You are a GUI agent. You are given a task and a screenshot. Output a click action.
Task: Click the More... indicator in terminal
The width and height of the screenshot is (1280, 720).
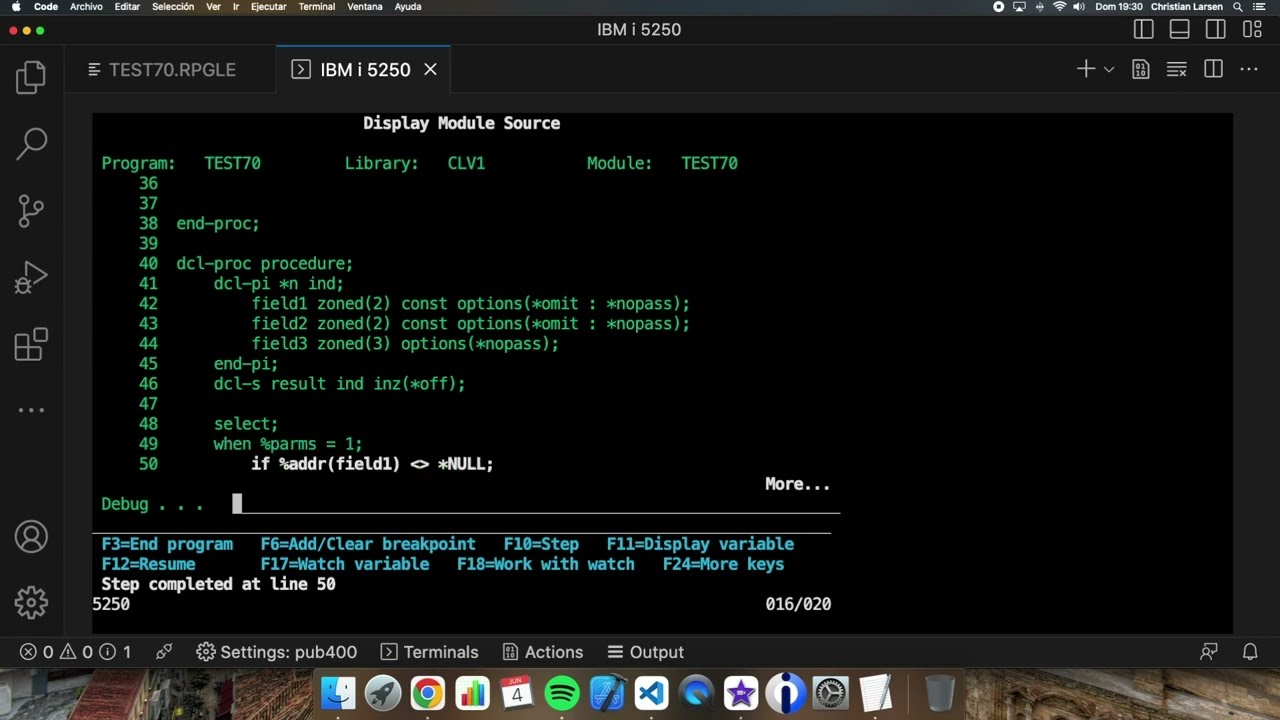[x=798, y=484]
